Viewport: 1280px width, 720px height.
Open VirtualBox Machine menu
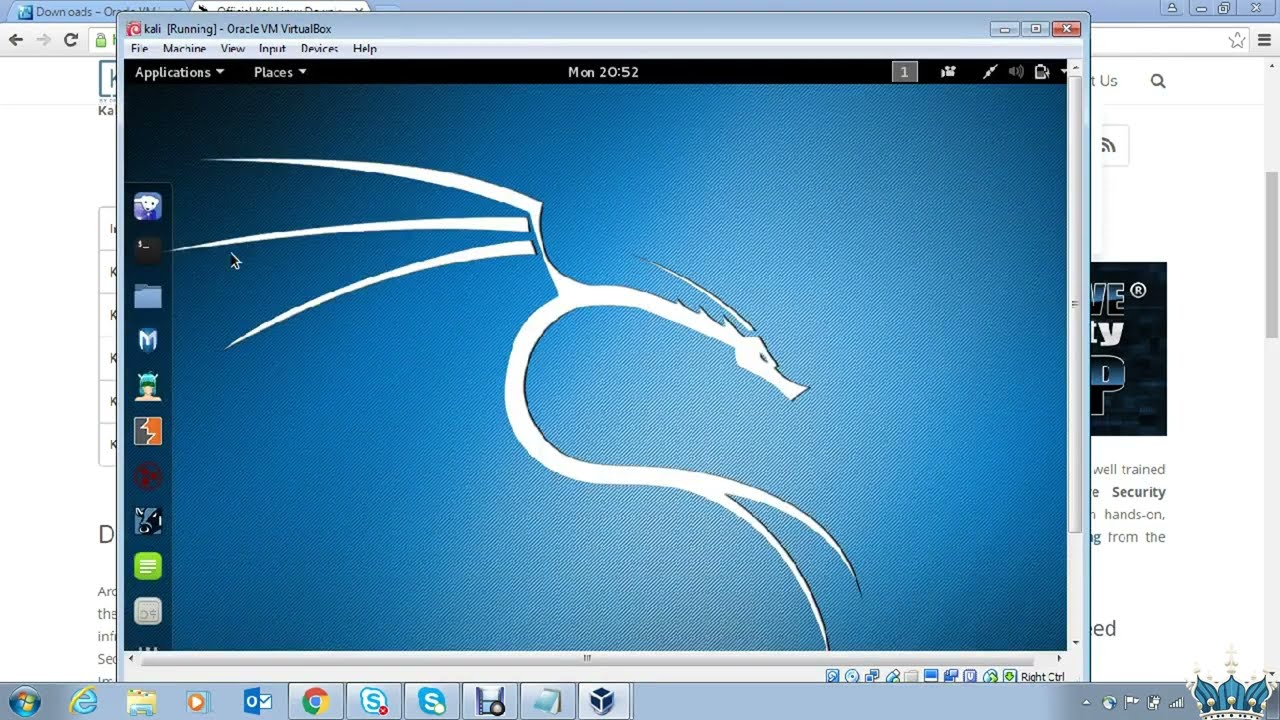pyautogui.click(x=184, y=48)
